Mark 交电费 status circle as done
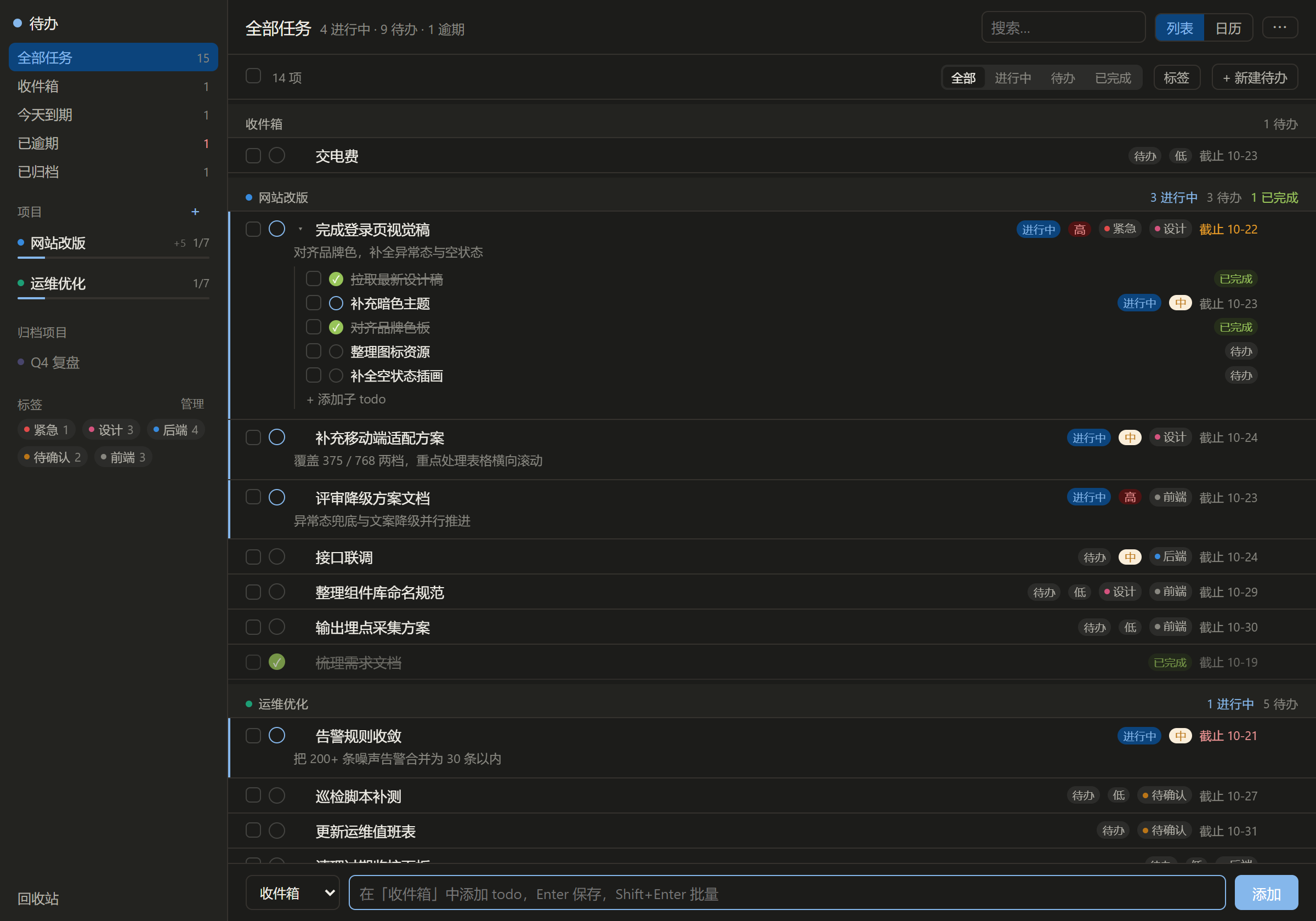This screenshot has width=1316, height=921. (277, 155)
